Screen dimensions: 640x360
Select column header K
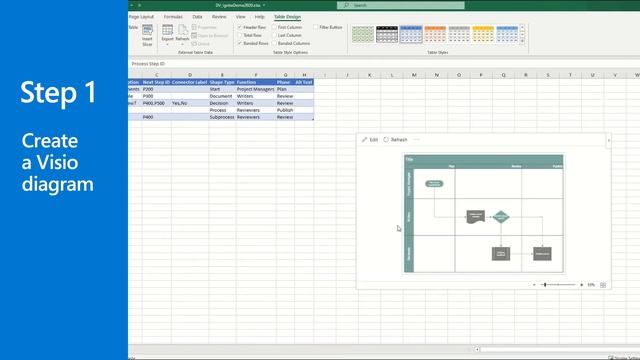pyautogui.click(x=369, y=75)
